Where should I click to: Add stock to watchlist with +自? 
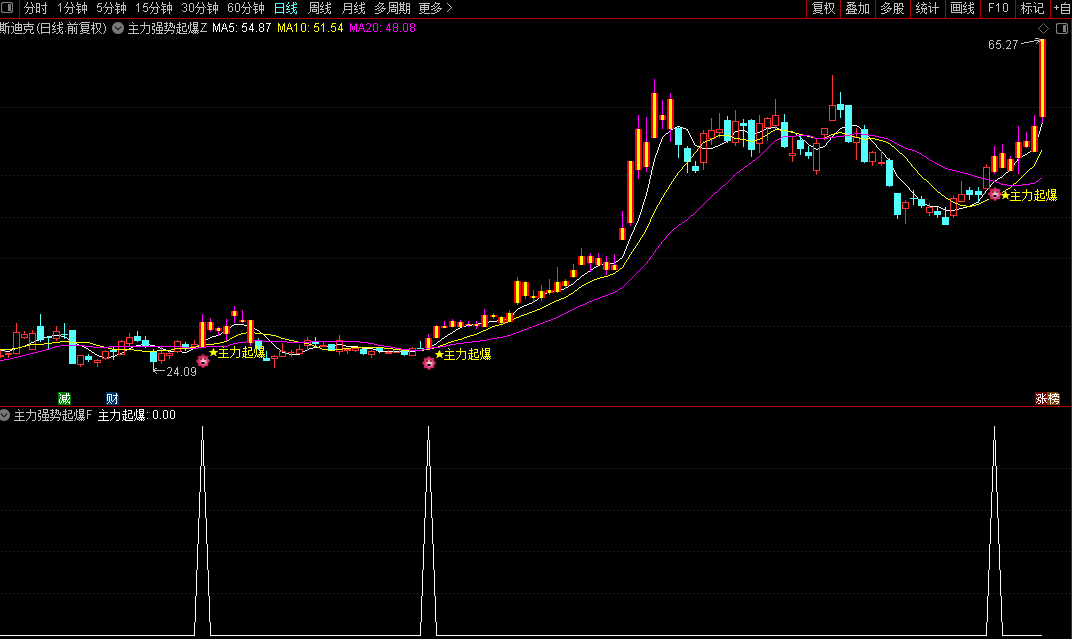tap(1062, 8)
